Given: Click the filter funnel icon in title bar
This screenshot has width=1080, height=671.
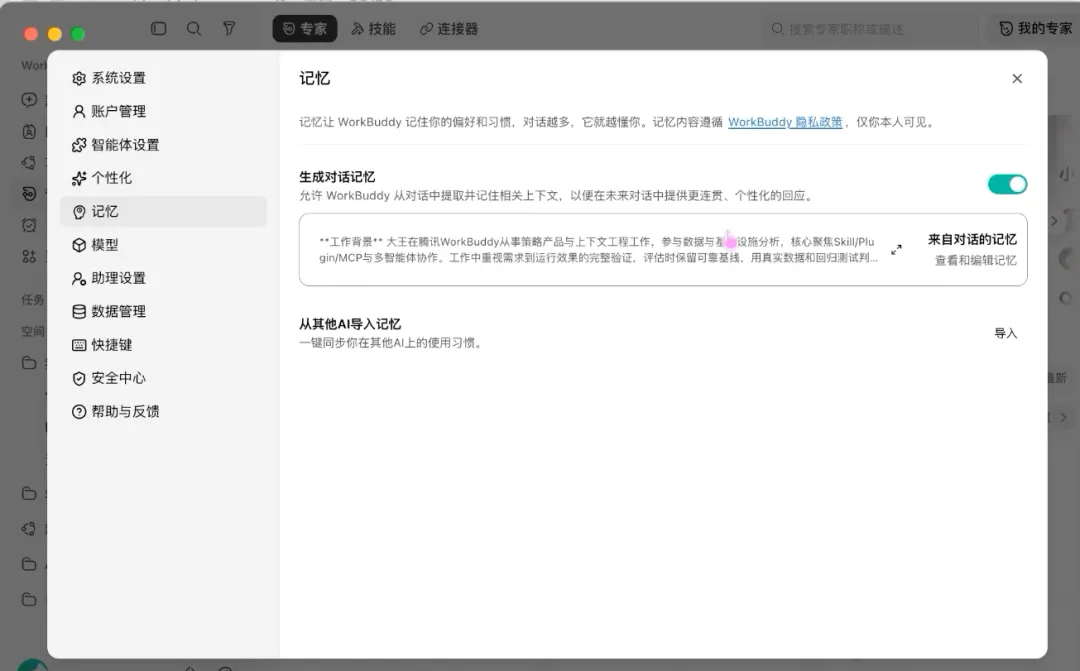Looking at the screenshot, I should [x=229, y=28].
